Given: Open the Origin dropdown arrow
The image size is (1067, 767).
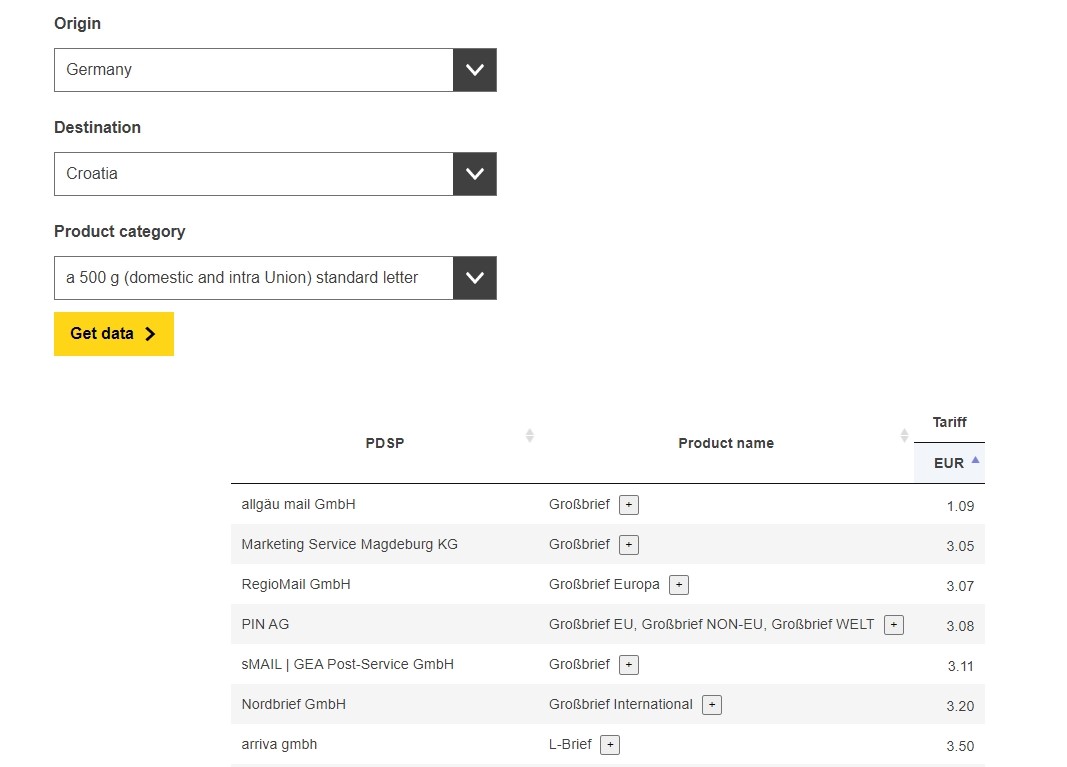Looking at the screenshot, I should click(x=474, y=70).
